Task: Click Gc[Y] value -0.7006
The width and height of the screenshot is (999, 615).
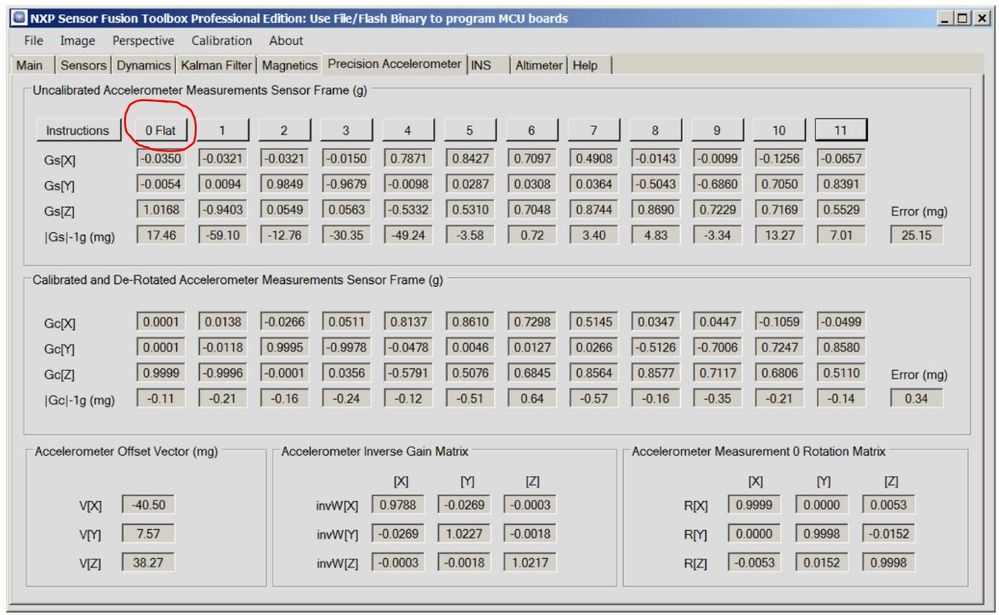Action: tap(717, 347)
